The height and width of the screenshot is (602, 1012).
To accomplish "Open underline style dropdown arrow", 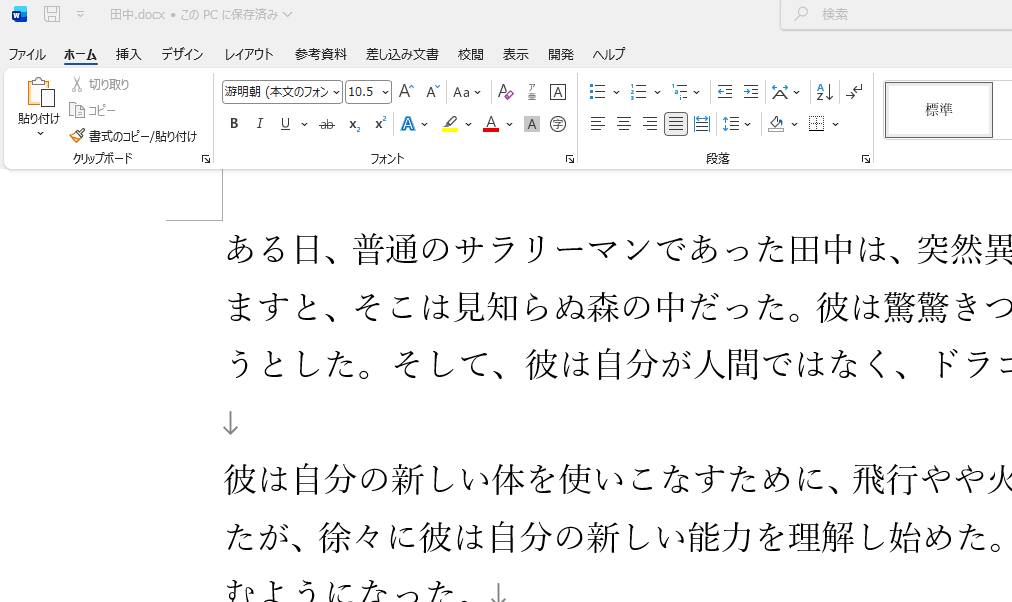I will [x=304, y=124].
